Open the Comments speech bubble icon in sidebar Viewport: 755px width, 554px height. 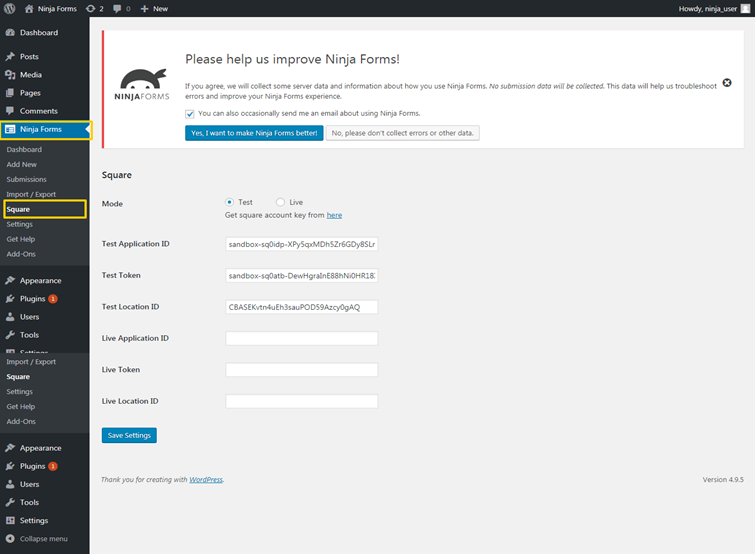coord(10,111)
